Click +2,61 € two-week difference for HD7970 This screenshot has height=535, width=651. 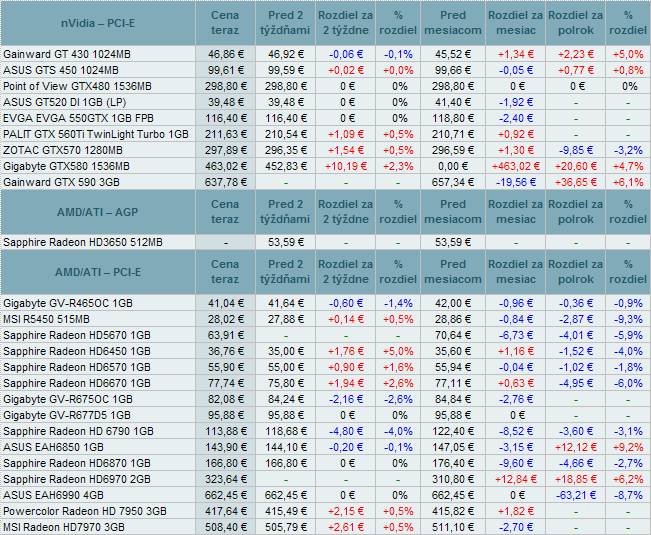[346, 527]
